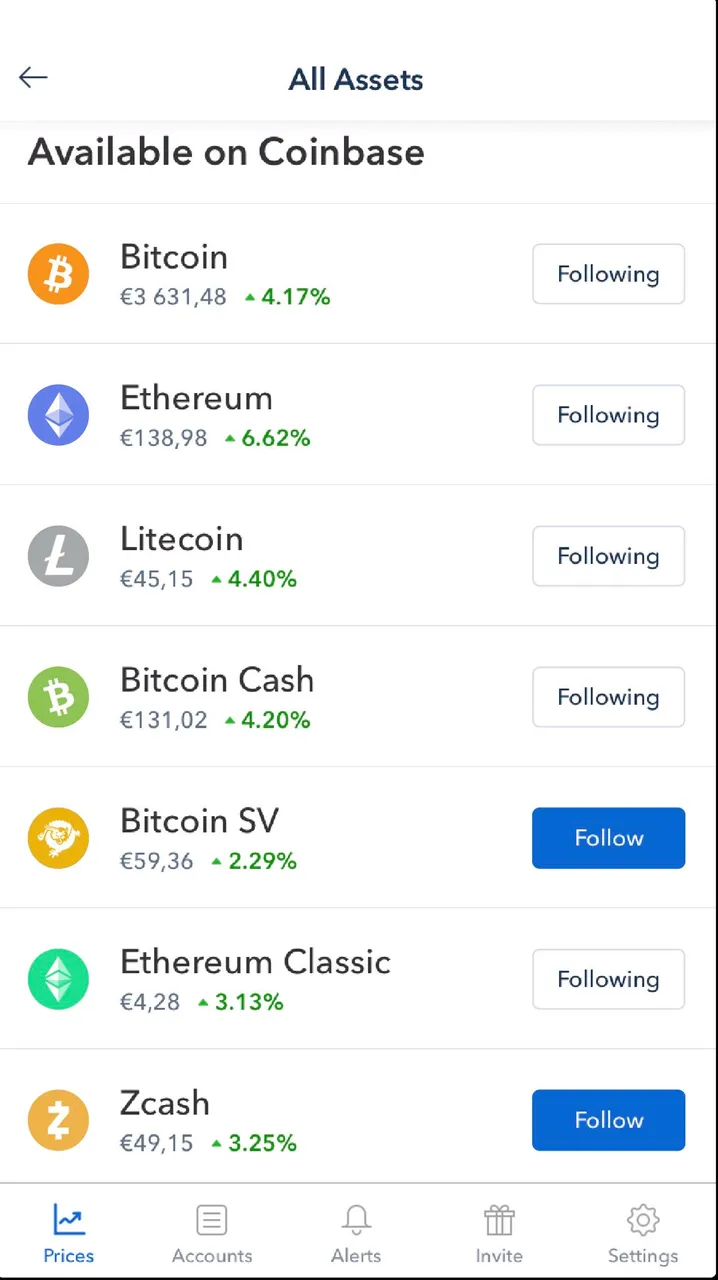The height and width of the screenshot is (1280, 718).
Task: Select the Ethereum Classic green icon
Action: coord(58,979)
